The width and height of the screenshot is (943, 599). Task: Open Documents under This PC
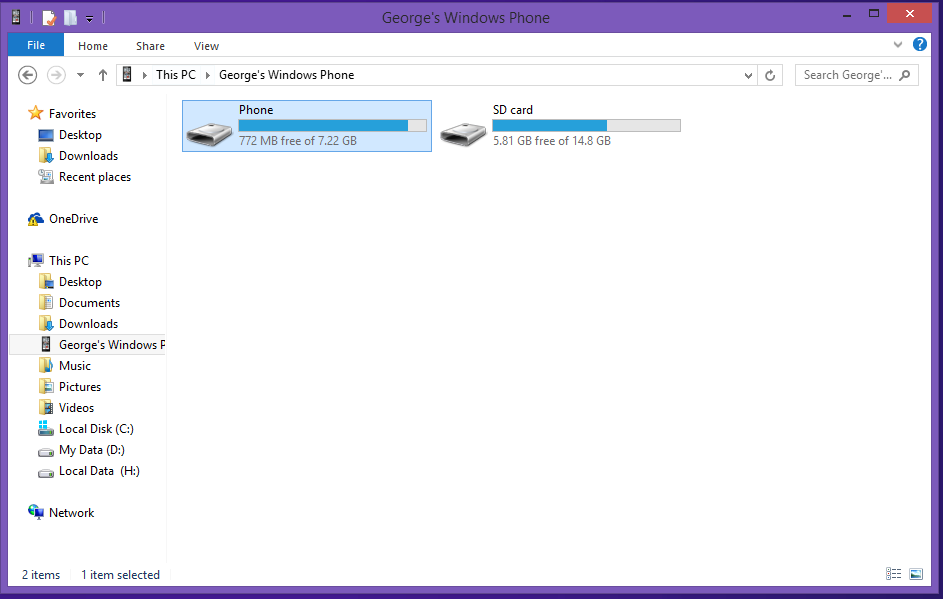(x=89, y=303)
